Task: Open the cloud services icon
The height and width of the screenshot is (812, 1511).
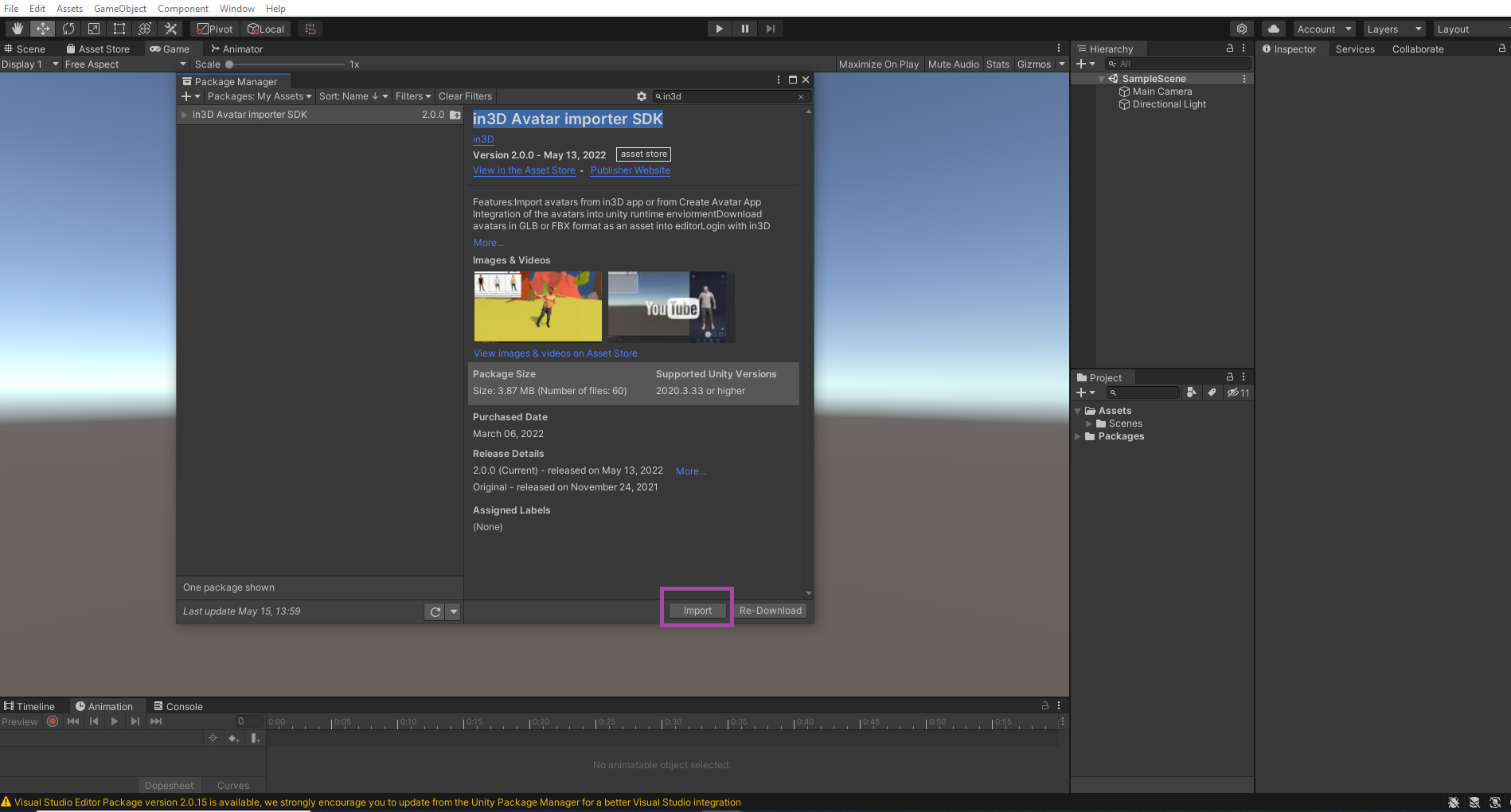Action: tap(1274, 29)
